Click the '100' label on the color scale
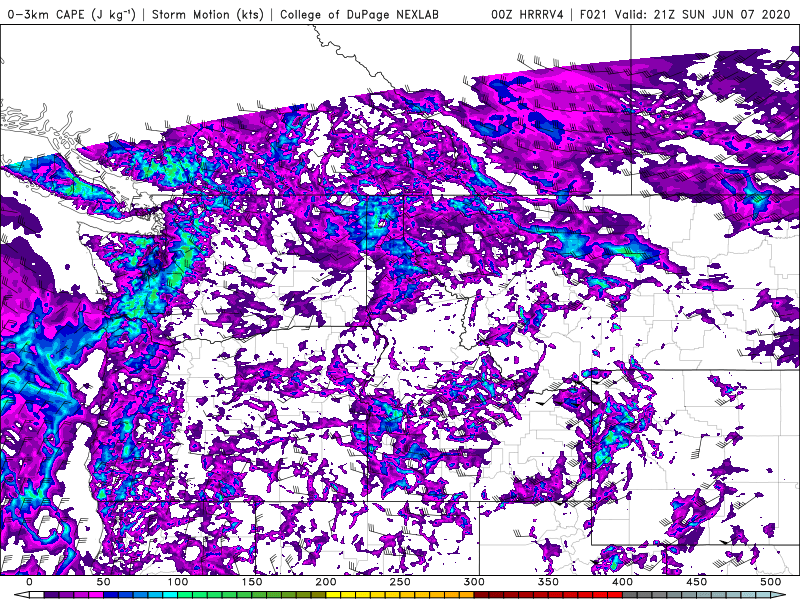 178,582
